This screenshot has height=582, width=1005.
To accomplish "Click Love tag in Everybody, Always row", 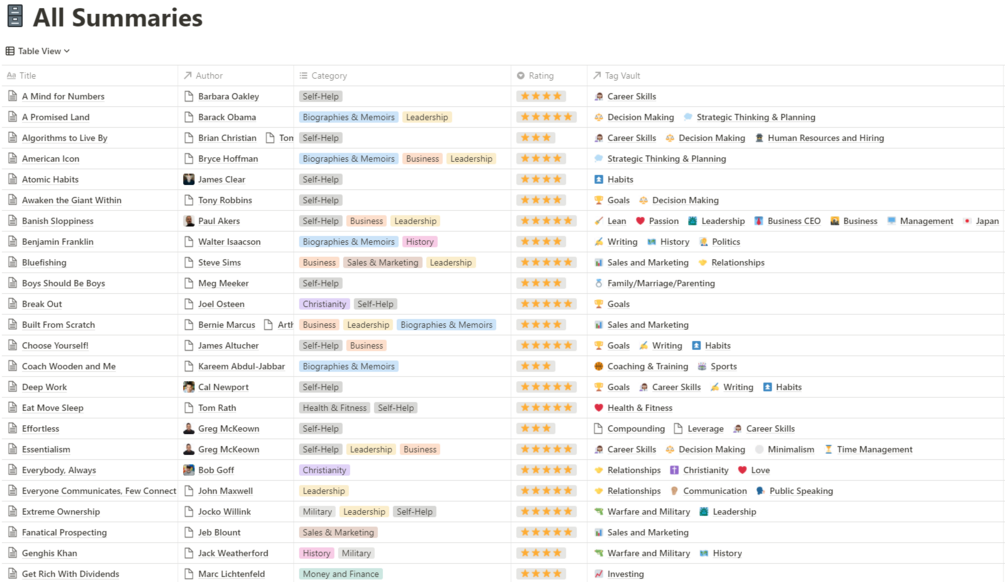I will coord(760,470).
